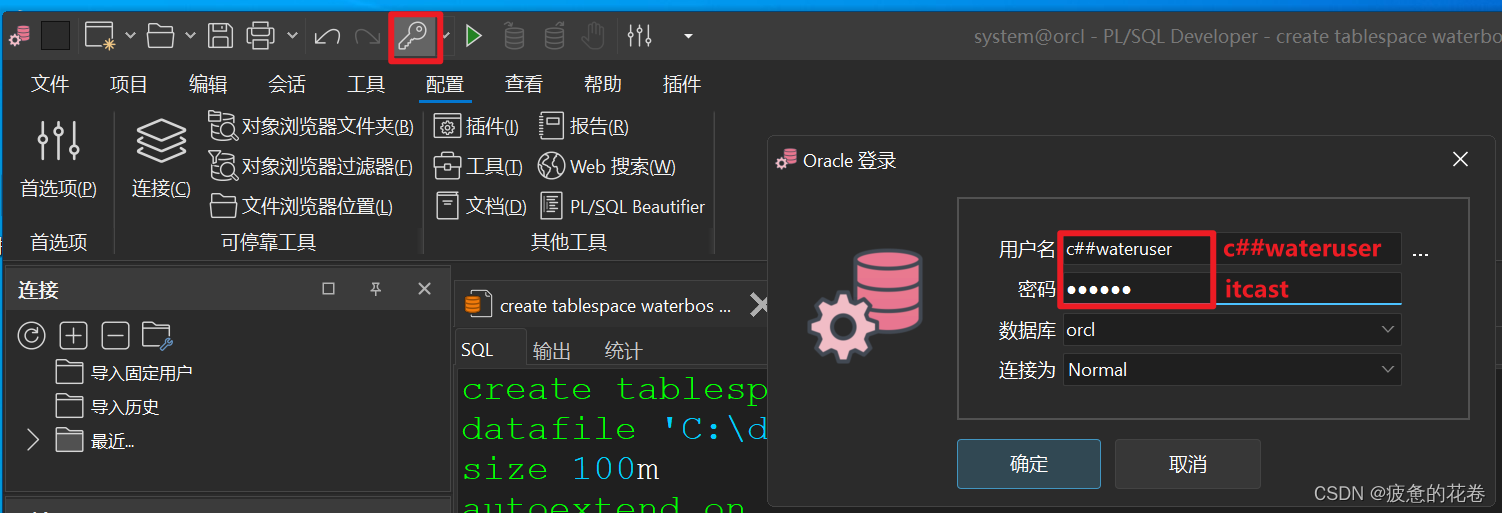Open dropdown arrow next to key logon icon
This screenshot has height=513, width=1502.
tap(446, 37)
